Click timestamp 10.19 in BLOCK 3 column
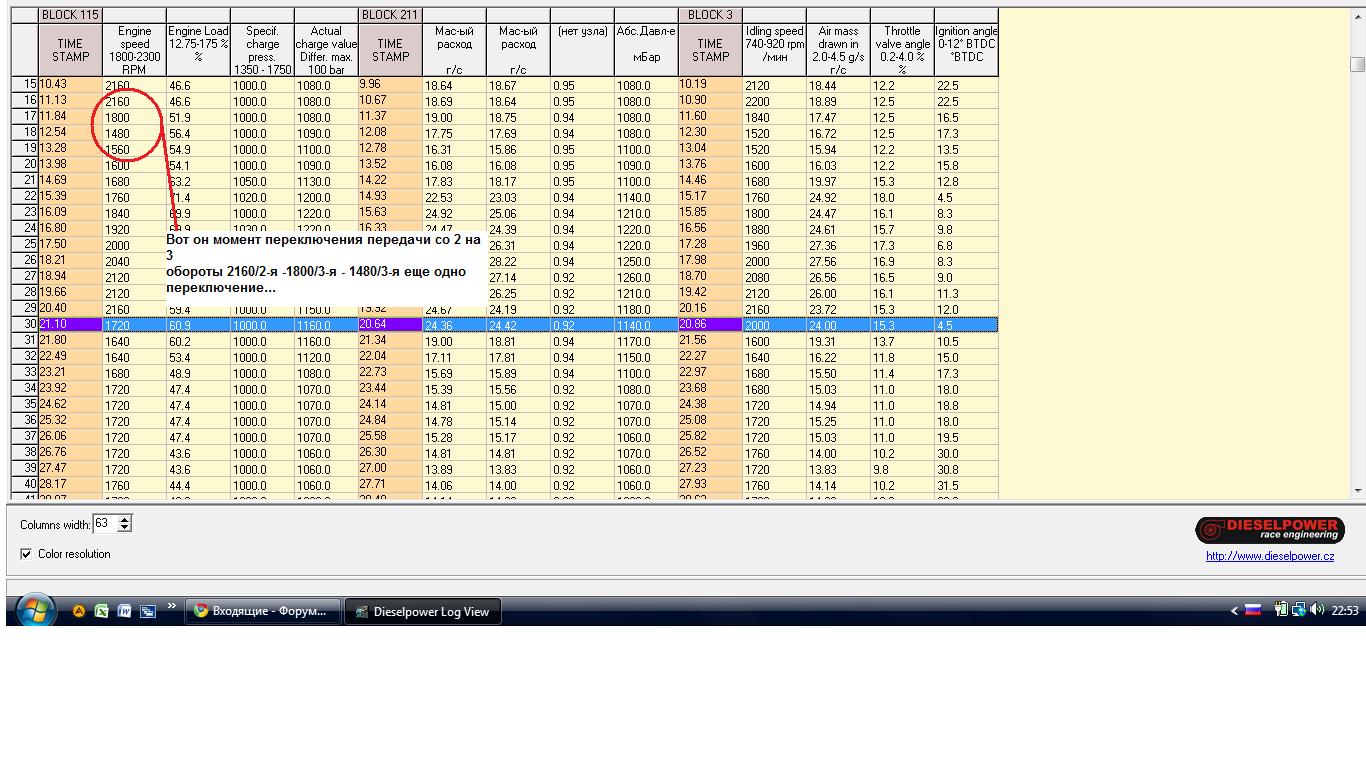 coord(710,85)
